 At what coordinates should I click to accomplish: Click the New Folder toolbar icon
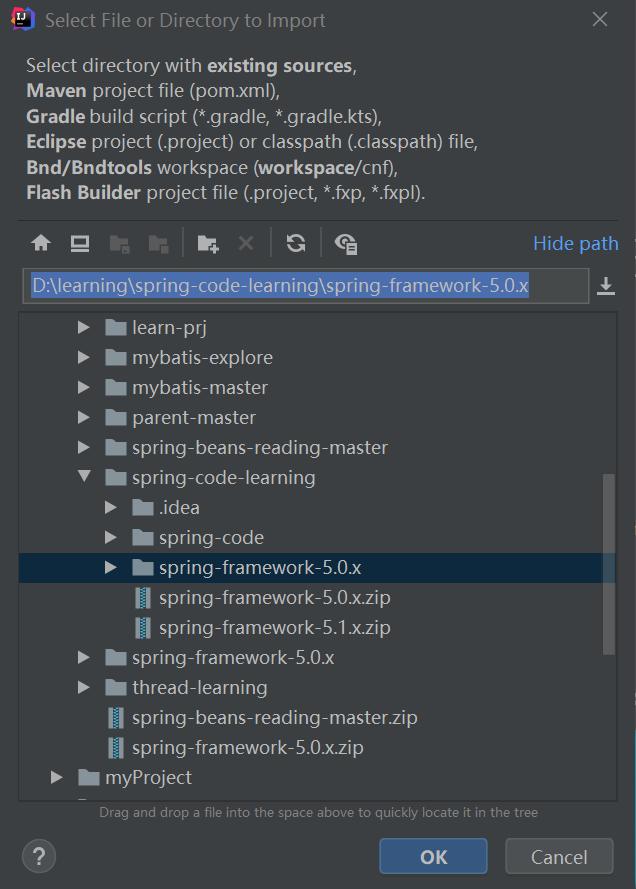pos(208,243)
